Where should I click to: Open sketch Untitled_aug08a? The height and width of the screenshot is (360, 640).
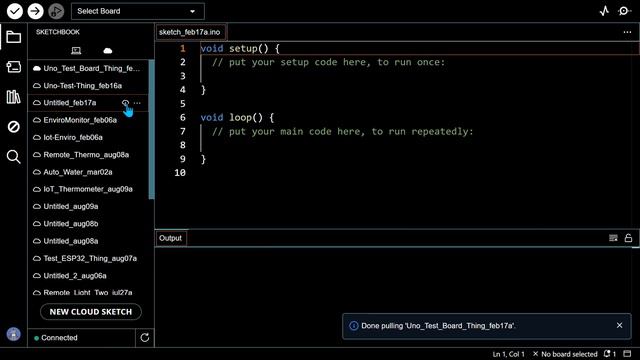71,241
